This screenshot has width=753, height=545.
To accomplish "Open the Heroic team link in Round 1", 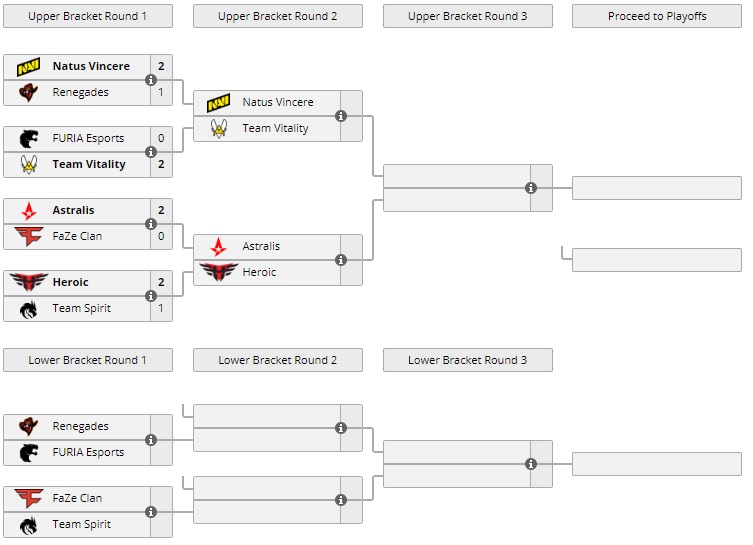I will pyautogui.click(x=70, y=283).
